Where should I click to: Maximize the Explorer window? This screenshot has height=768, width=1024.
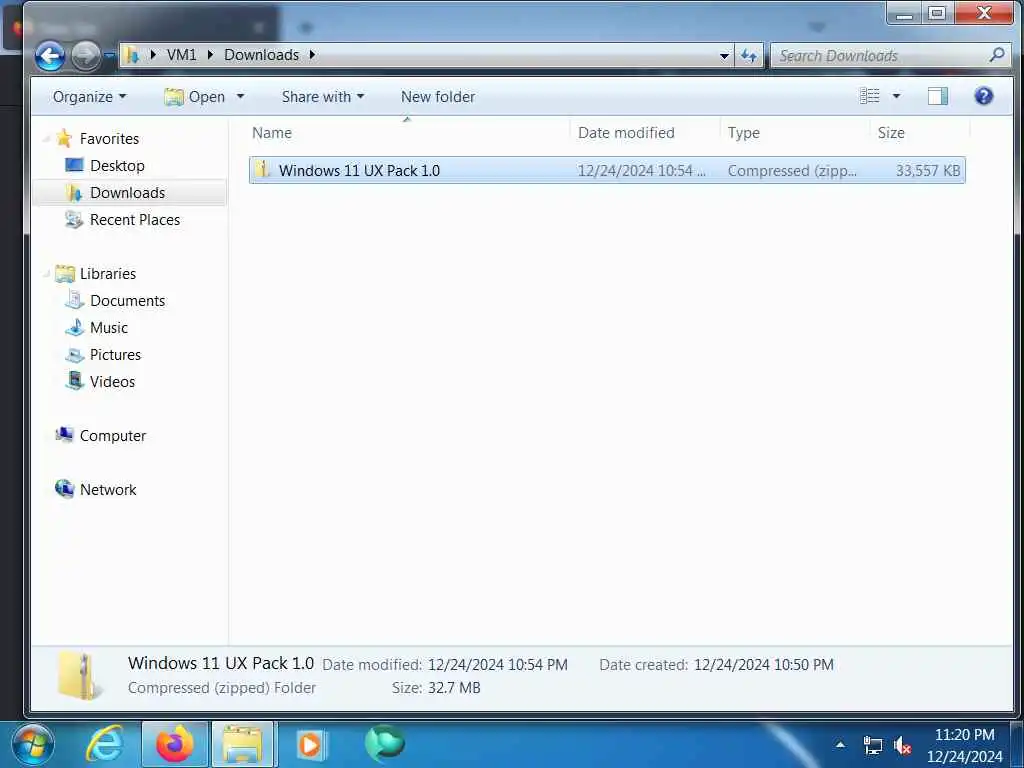937,13
